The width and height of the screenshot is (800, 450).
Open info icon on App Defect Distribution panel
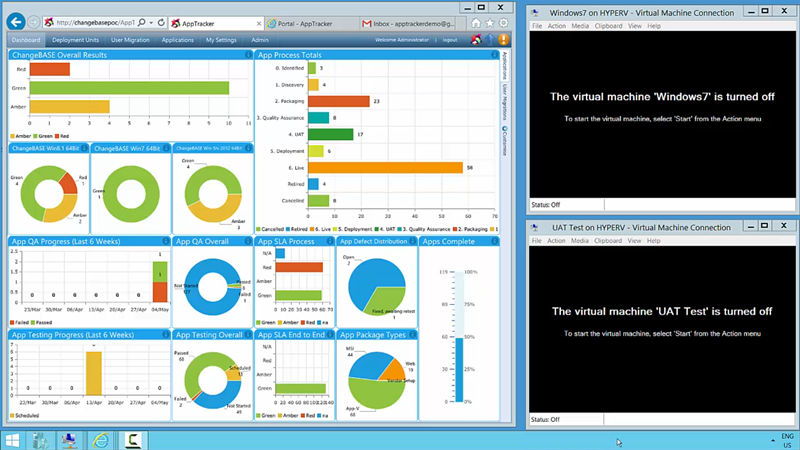(412, 241)
